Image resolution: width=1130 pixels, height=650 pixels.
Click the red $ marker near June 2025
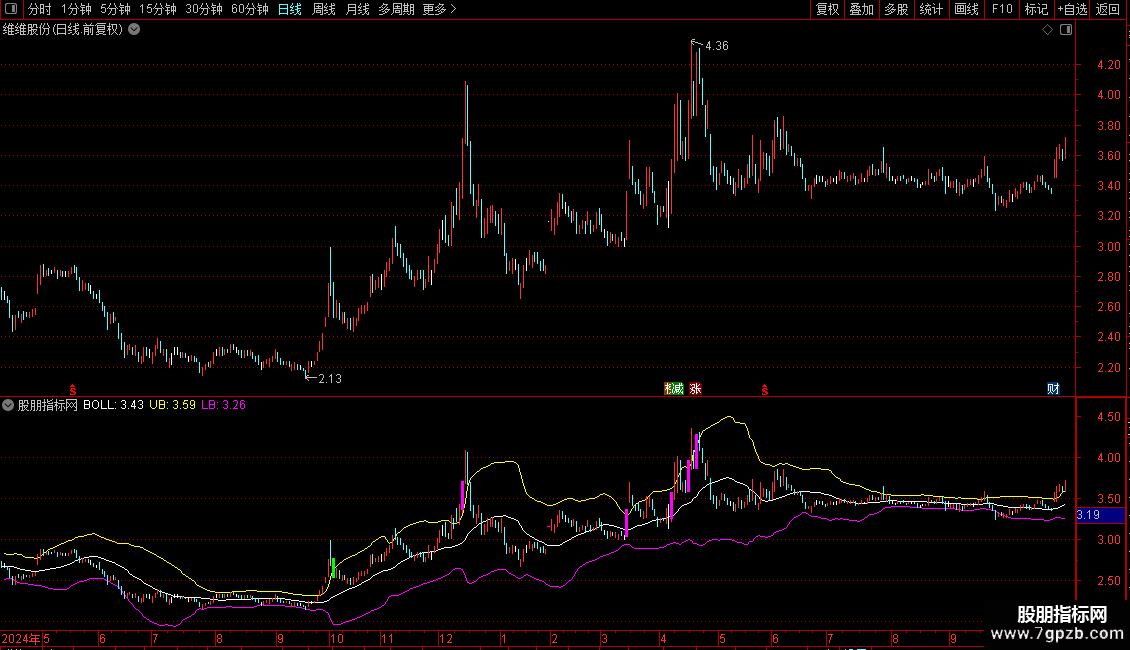point(765,388)
